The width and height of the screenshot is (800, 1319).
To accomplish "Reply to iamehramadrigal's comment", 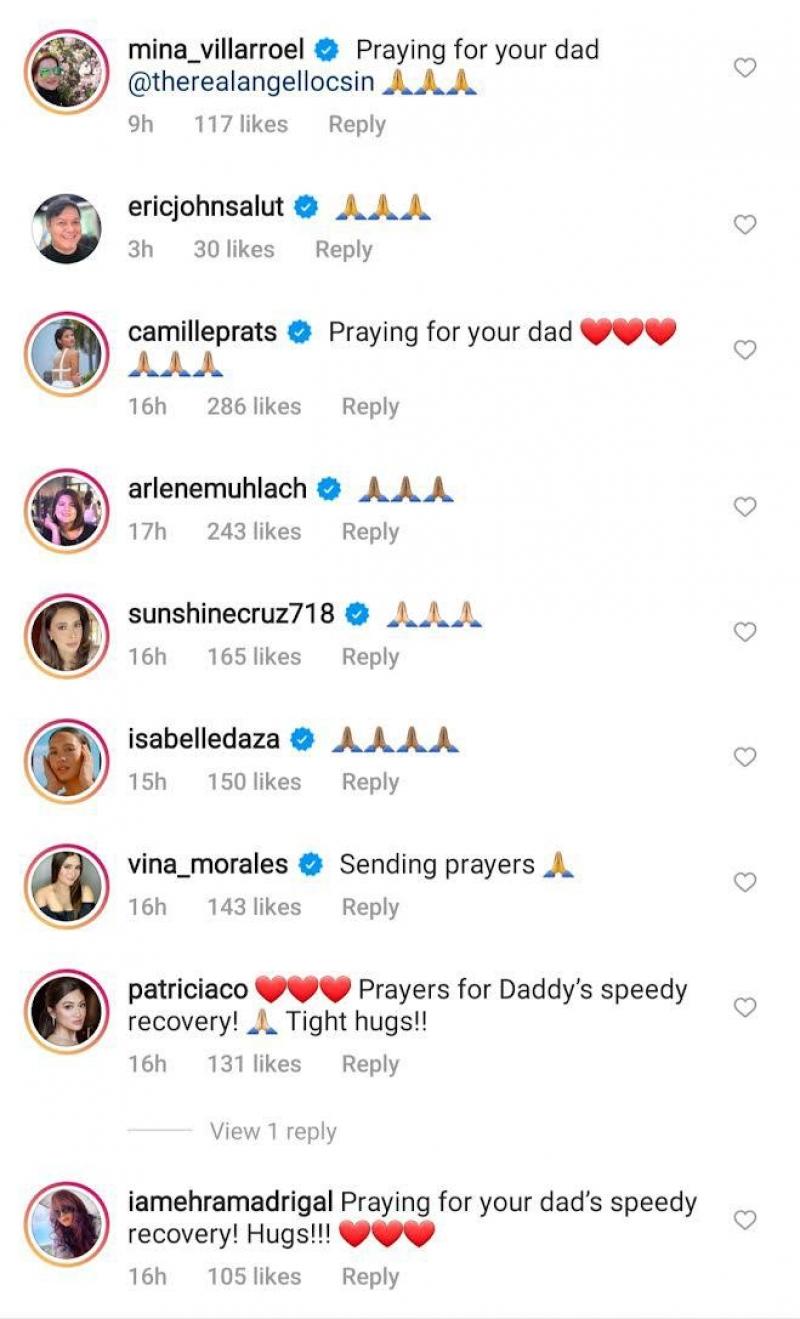I will pos(370,1277).
